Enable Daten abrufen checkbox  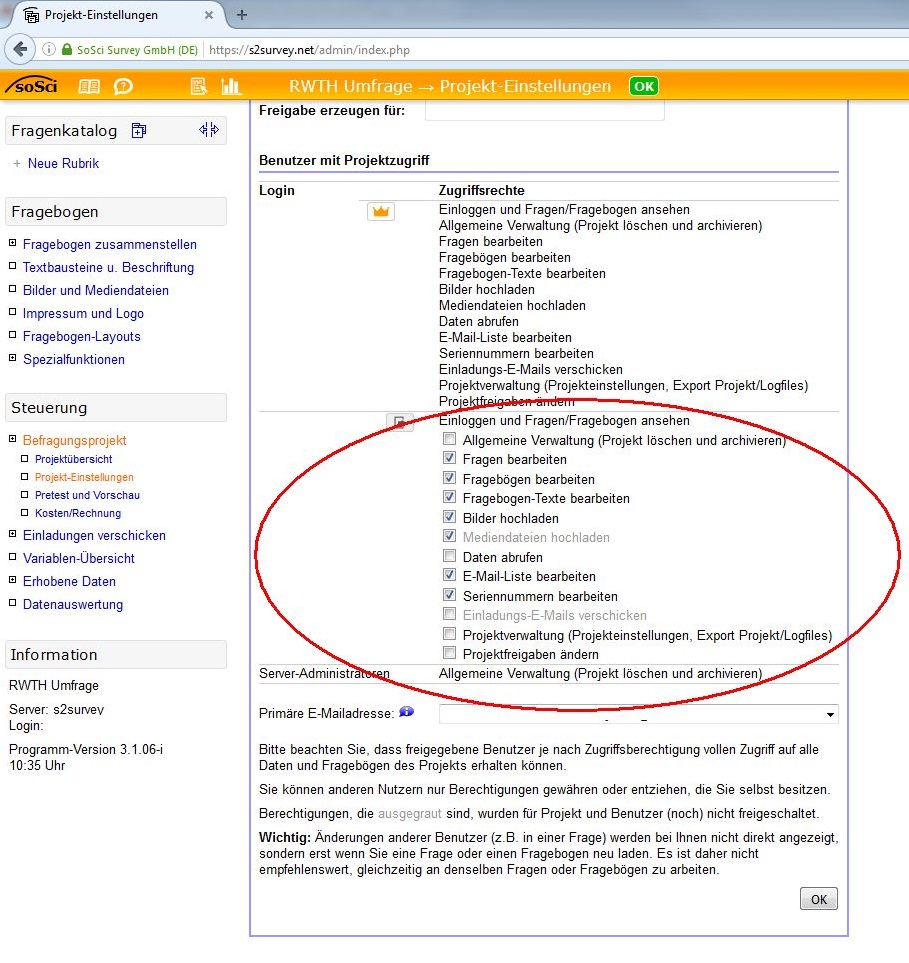(450, 556)
